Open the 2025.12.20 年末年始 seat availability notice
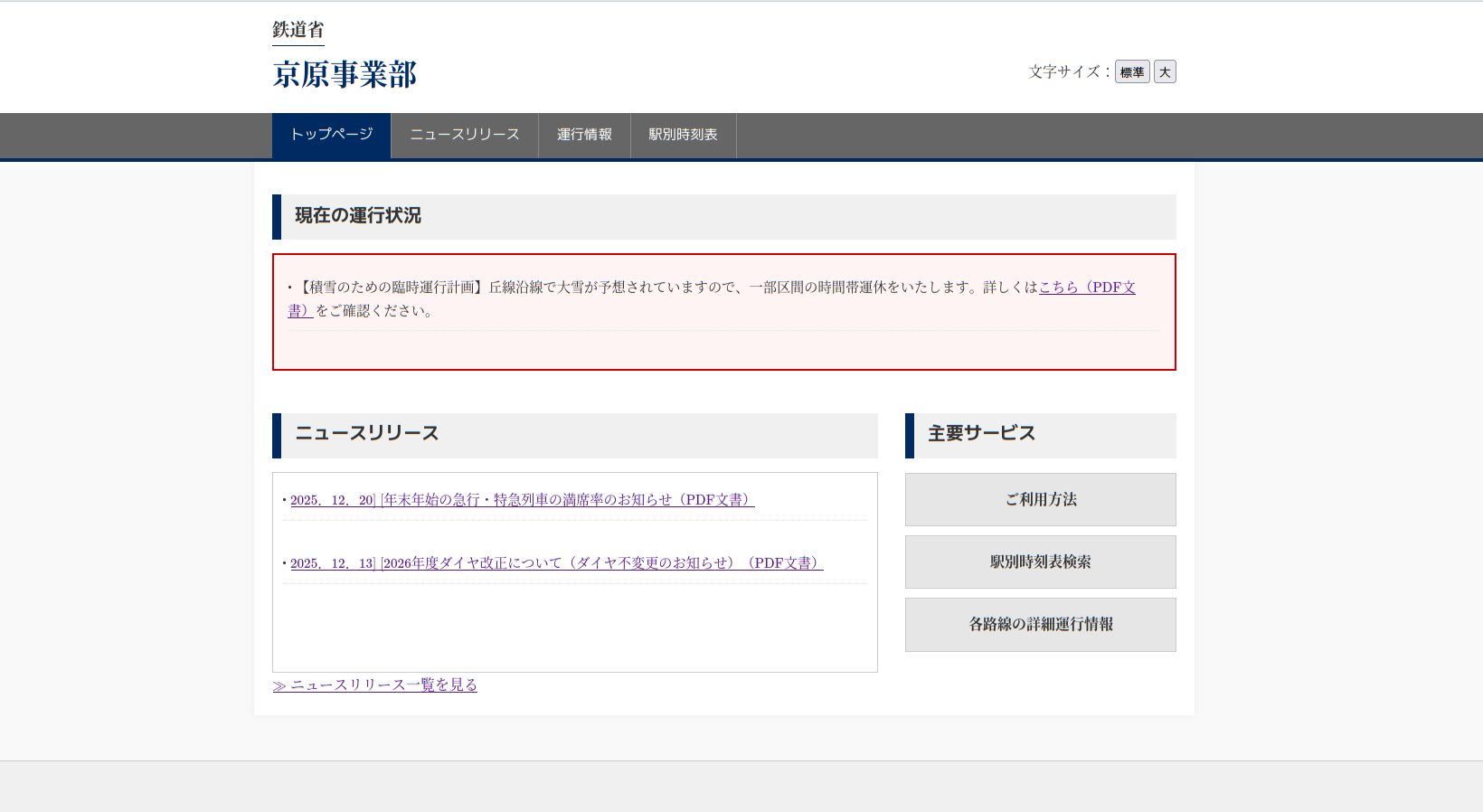Screen dimensions: 1483x812 click(x=522, y=500)
